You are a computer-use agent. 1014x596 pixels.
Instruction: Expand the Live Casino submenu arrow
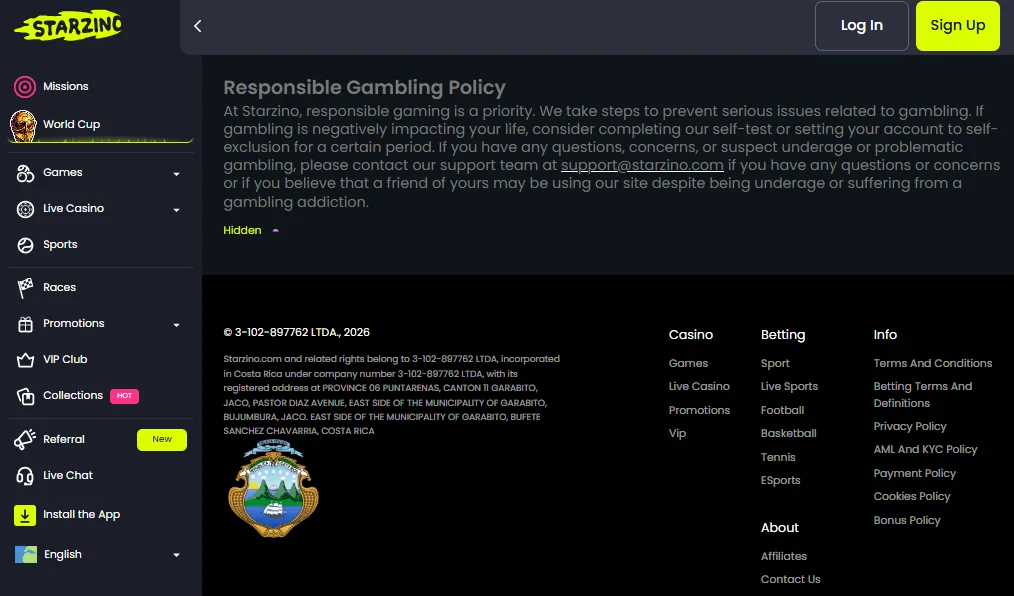pyautogui.click(x=177, y=210)
